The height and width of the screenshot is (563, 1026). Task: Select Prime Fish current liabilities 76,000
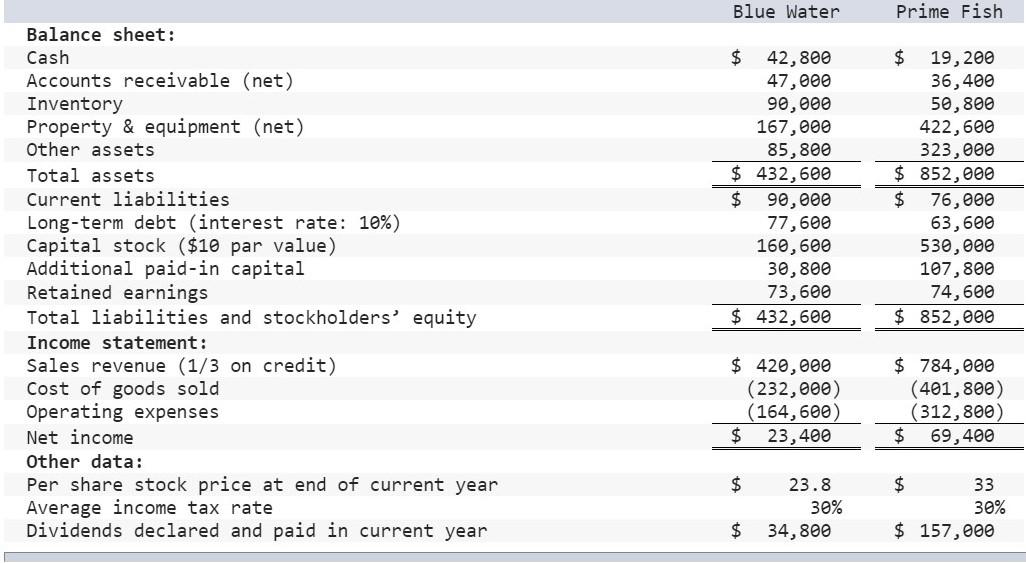pos(963,199)
